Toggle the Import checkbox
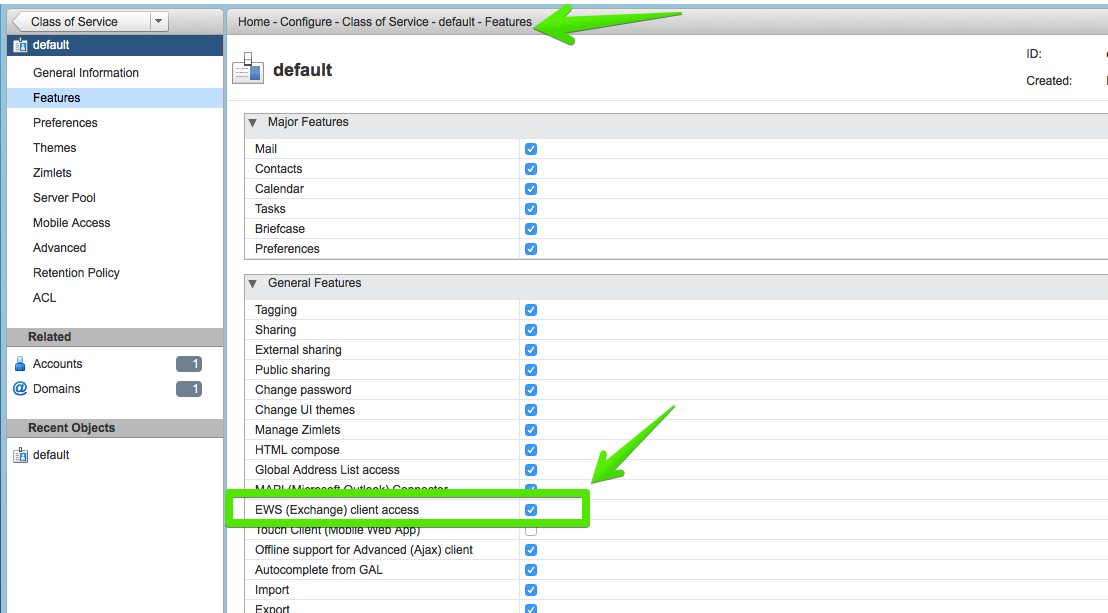 (x=531, y=590)
